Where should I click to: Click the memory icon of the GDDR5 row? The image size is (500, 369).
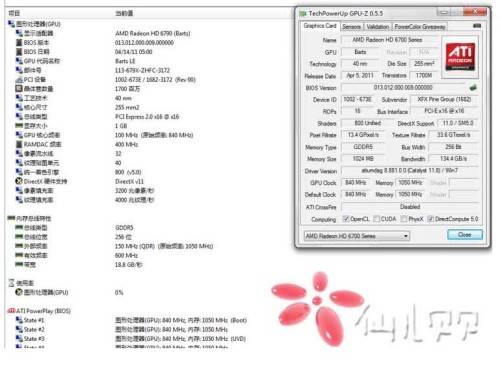click(x=19, y=228)
